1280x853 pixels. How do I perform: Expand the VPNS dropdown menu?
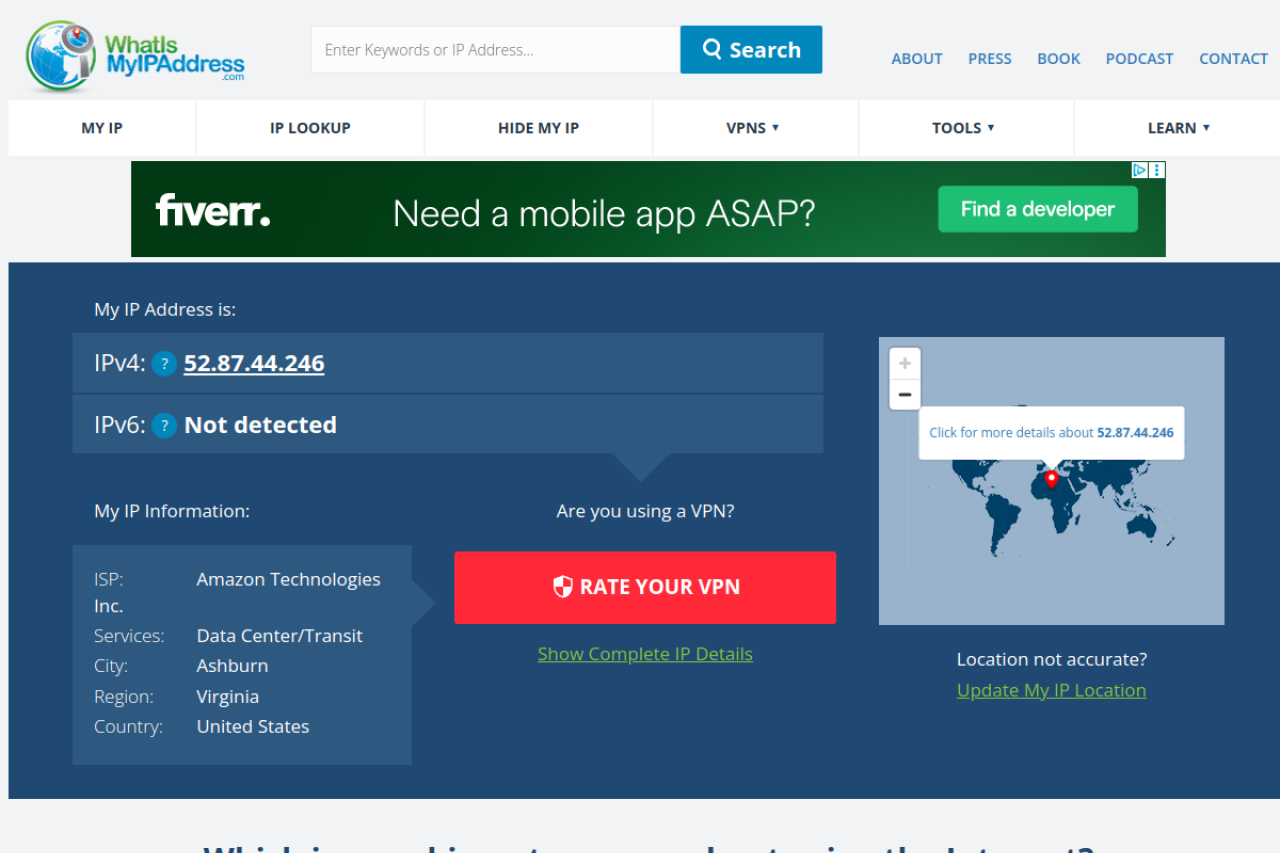click(754, 128)
